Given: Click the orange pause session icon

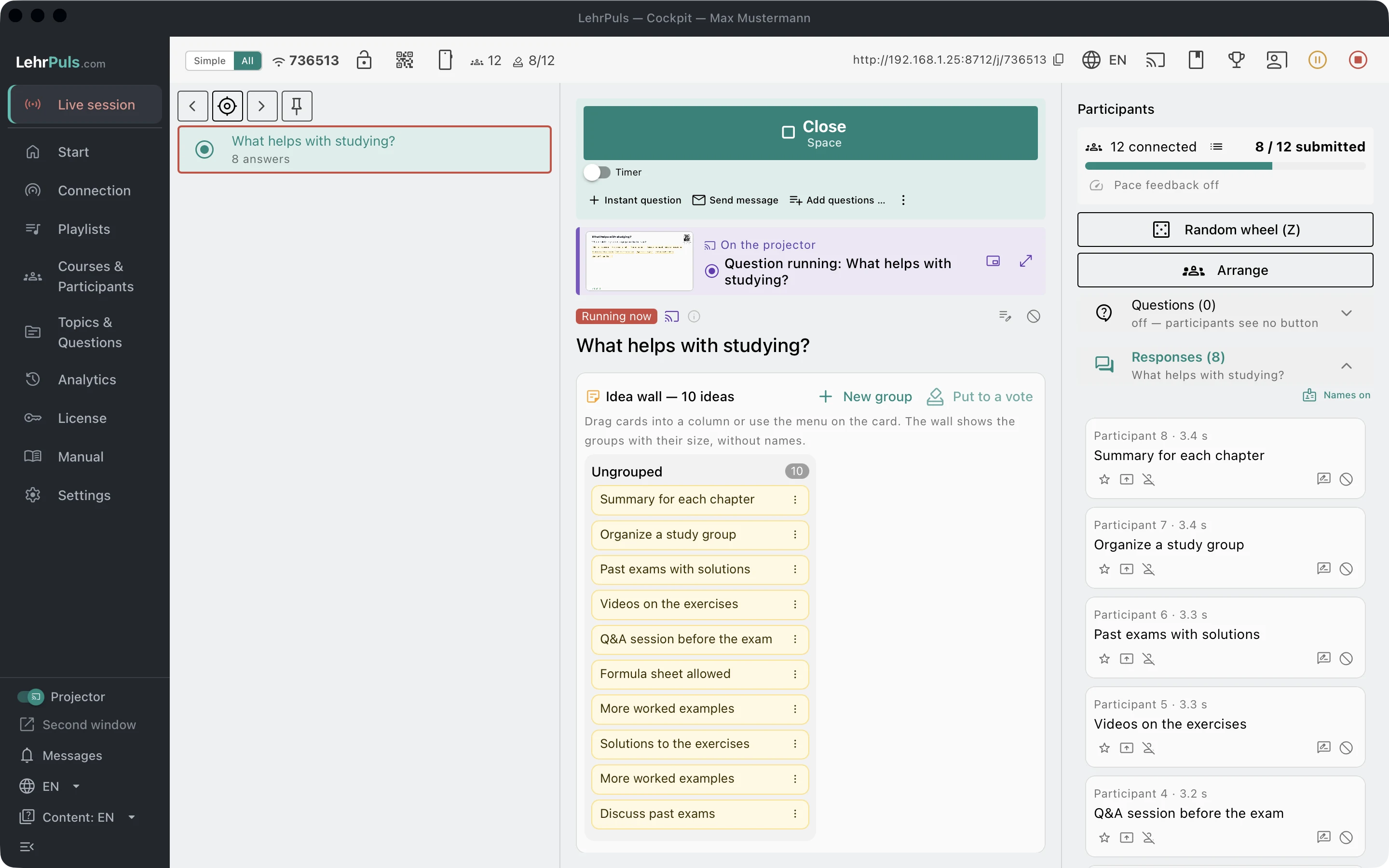Looking at the screenshot, I should coord(1317,60).
